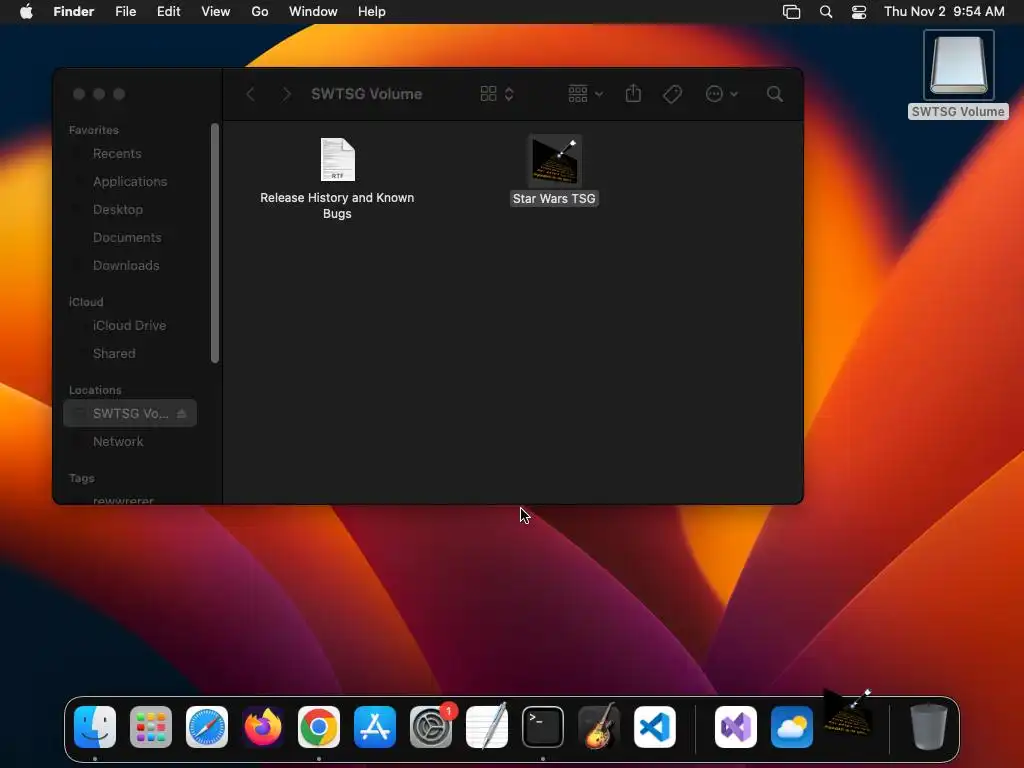This screenshot has width=1024, height=768.
Task: Open Finder from the Dock
Action: (95, 727)
